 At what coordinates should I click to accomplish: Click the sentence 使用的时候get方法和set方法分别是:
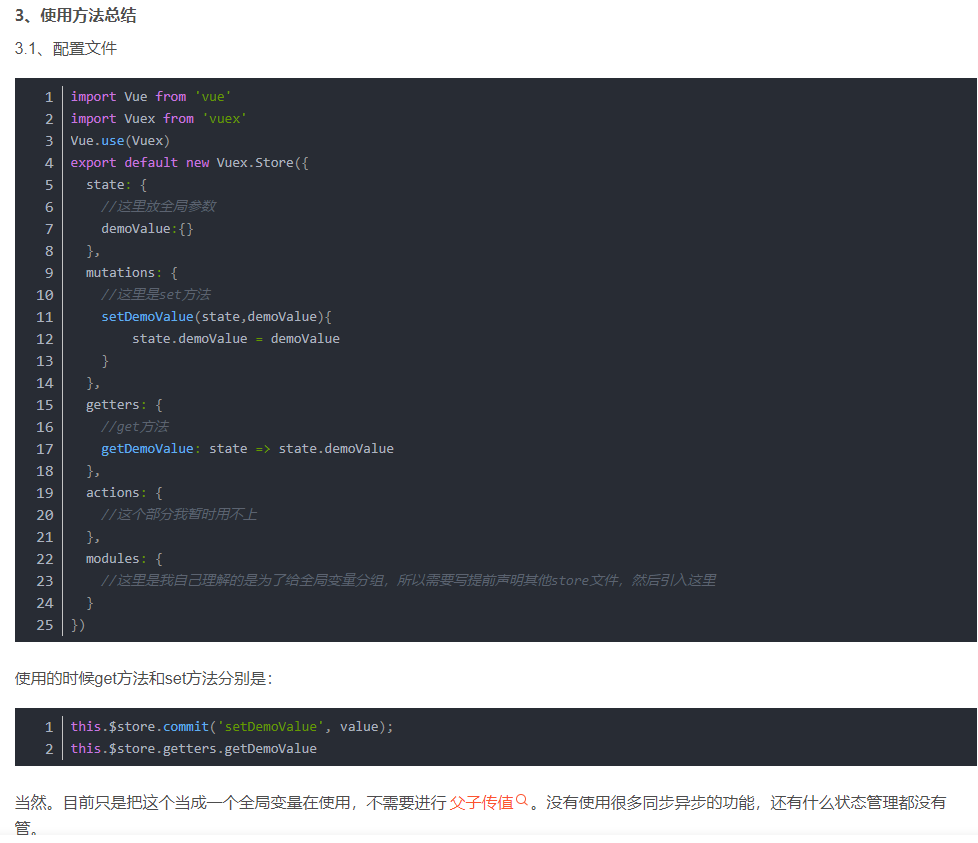tap(144, 678)
